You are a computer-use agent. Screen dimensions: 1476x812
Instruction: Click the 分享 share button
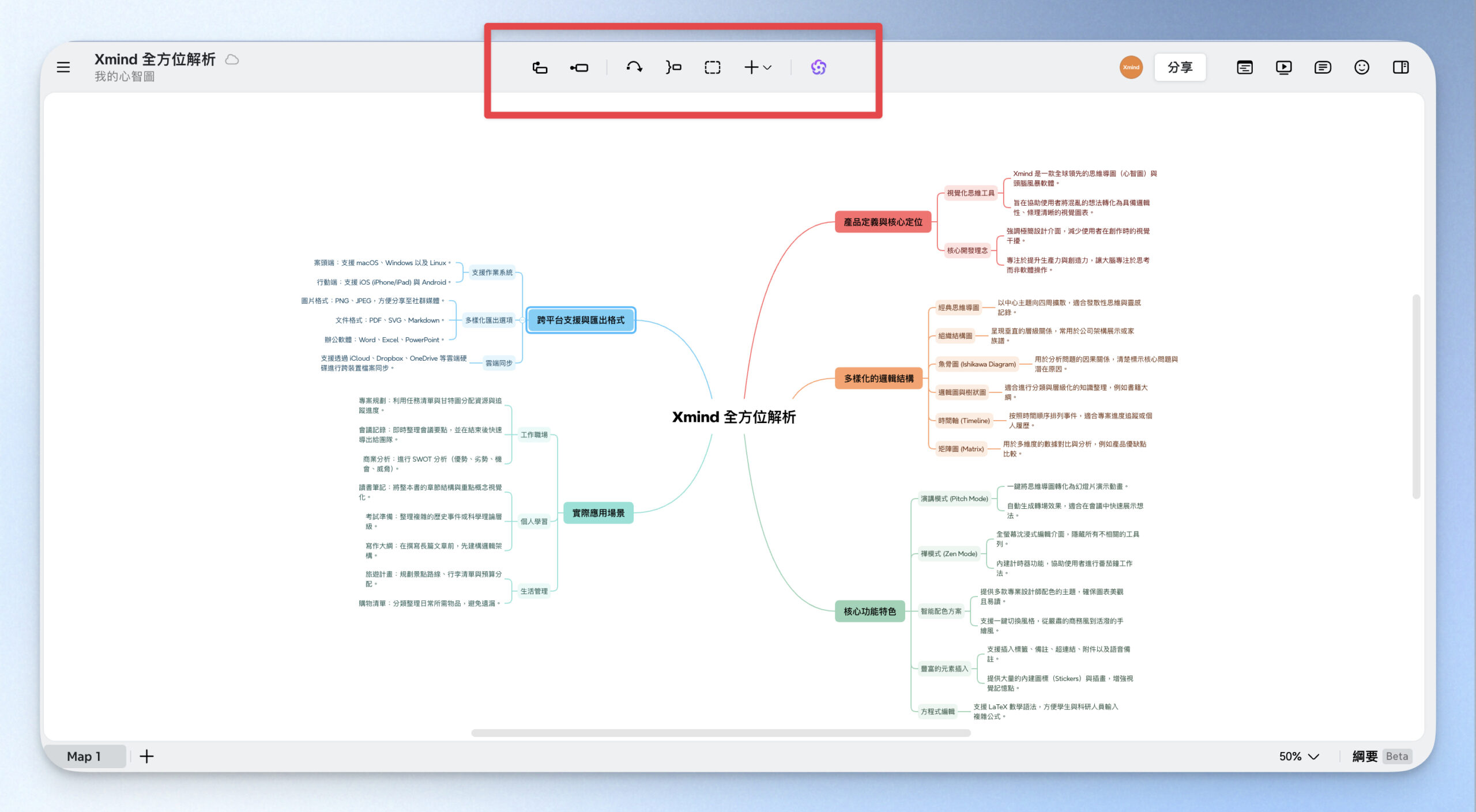tap(1180, 67)
